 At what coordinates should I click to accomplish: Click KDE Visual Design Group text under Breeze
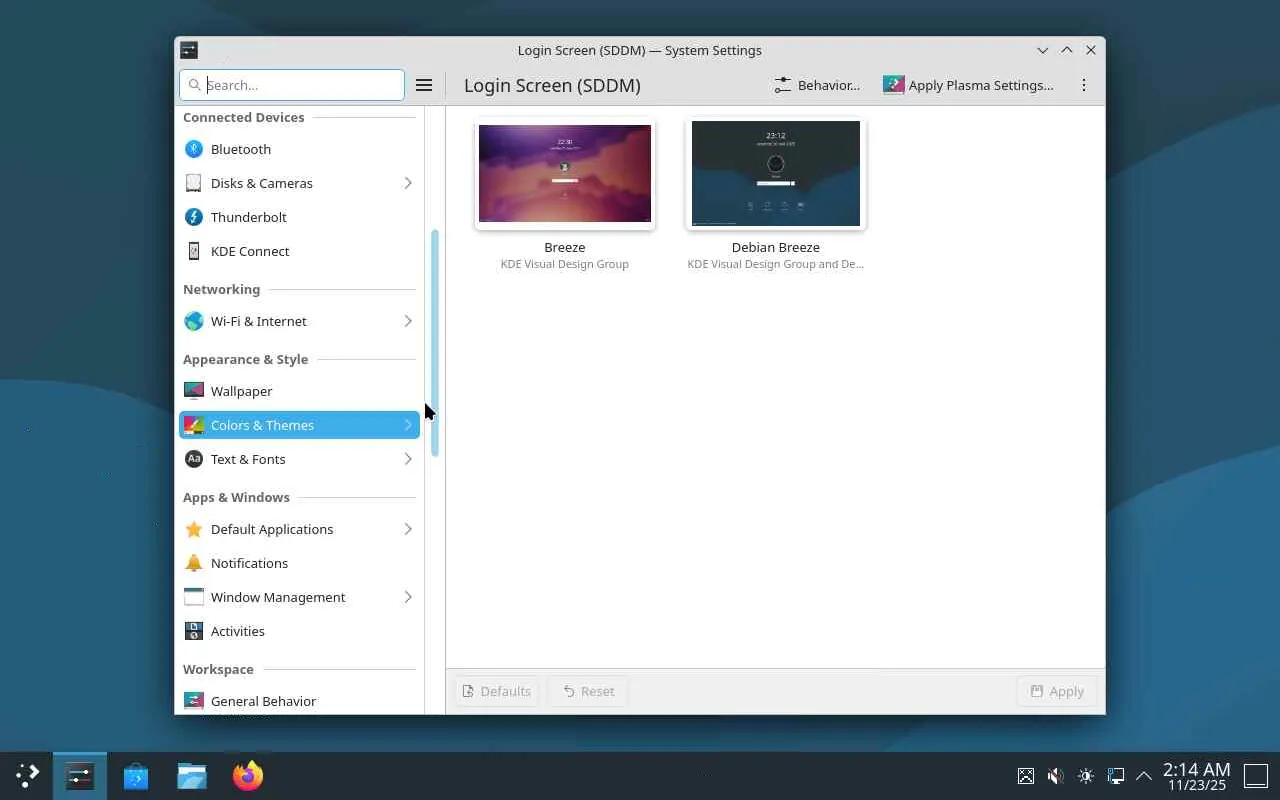pyautogui.click(x=565, y=264)
